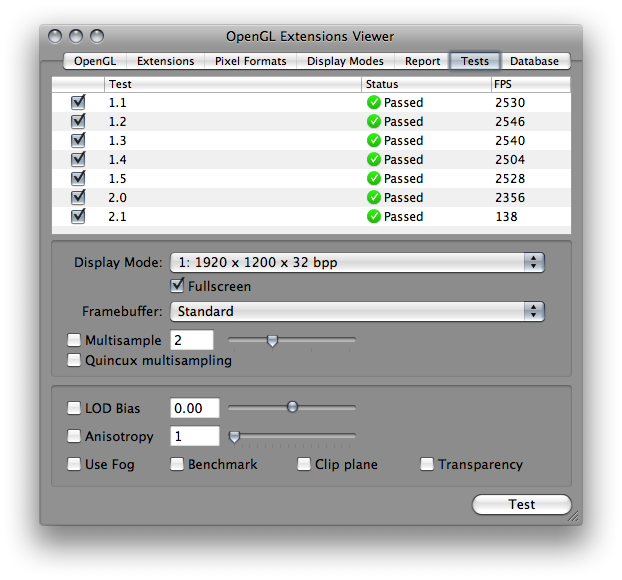The height and width of the screenshot is (580, 622).
Task: Click the window resize grip corner
Action: tap(573, 516)
